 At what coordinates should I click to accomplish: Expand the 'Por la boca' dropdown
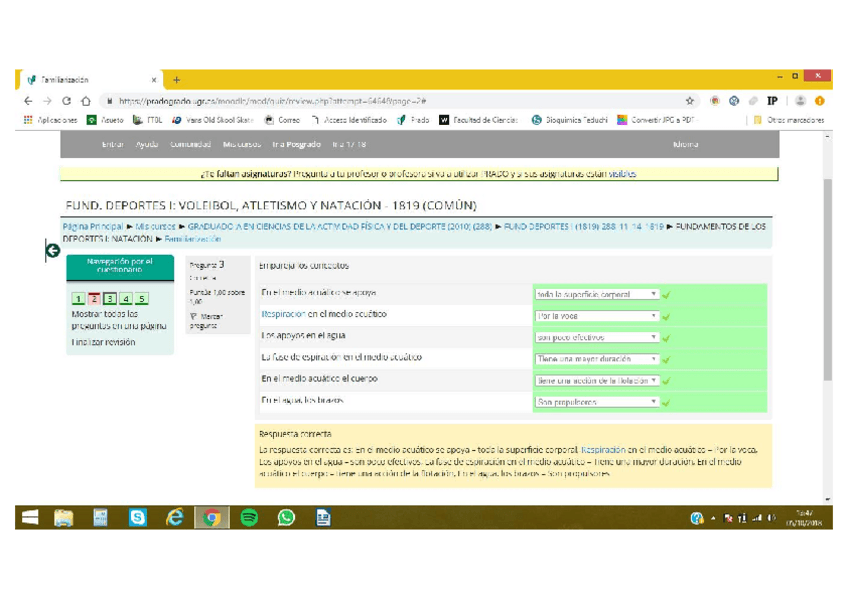click(x=596, y=316)
